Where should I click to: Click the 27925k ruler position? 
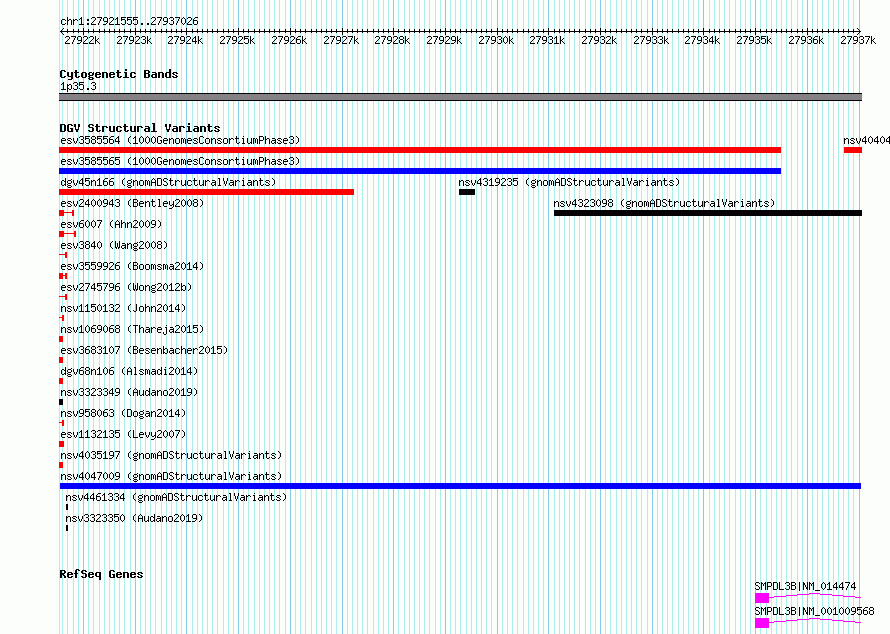[x=237, y=40]
